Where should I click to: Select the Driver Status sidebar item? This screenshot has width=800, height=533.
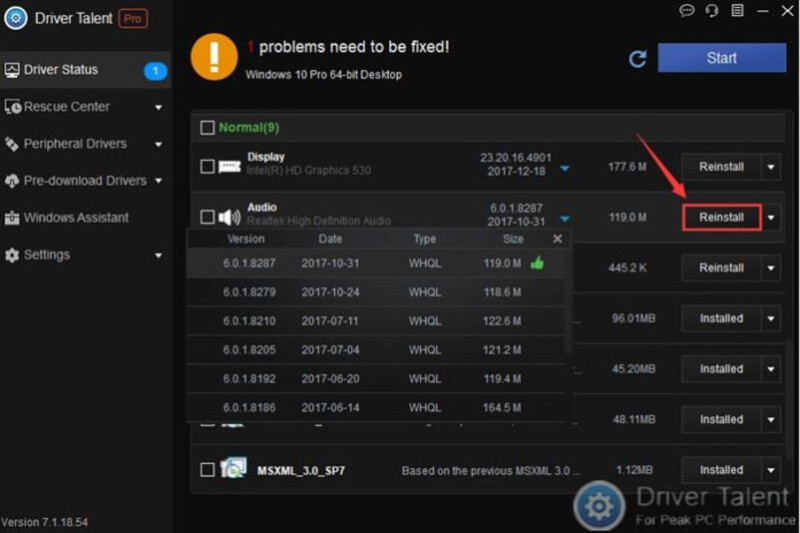(x=85, y=70)
